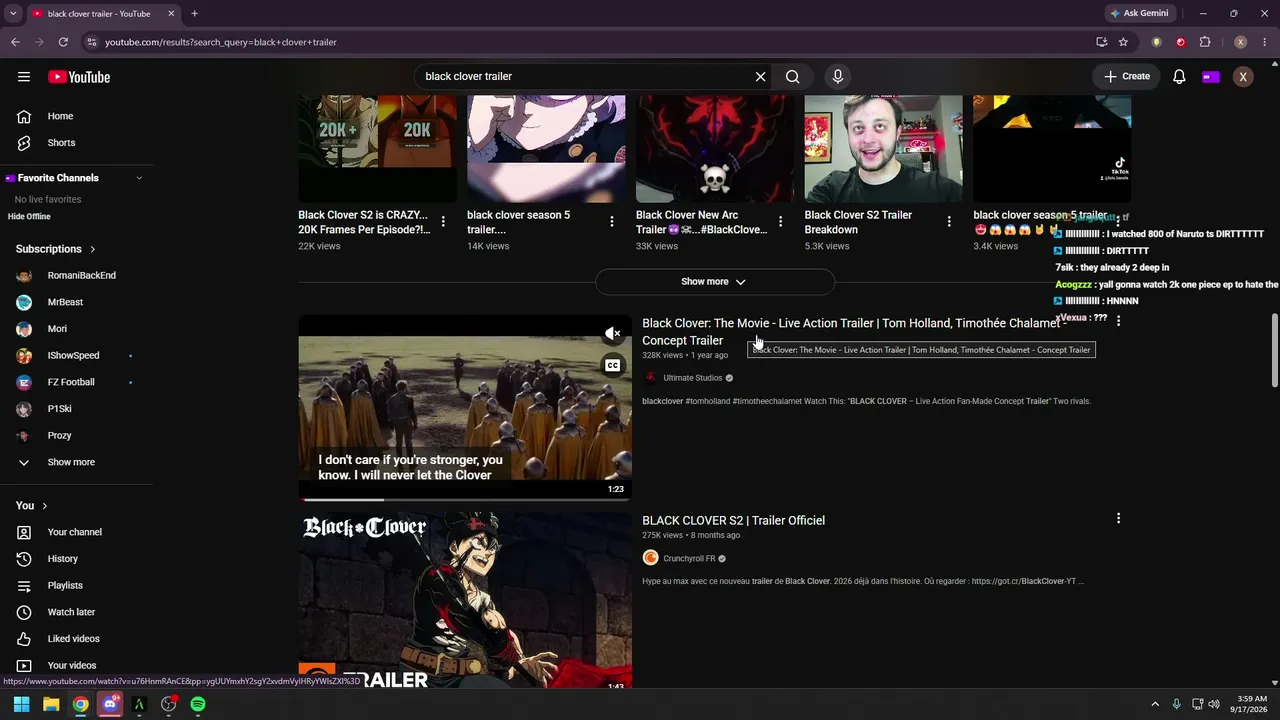
Task: Click the purple extension icon beside notifications
Action: pyautogui.click(x=1211, y=77)
